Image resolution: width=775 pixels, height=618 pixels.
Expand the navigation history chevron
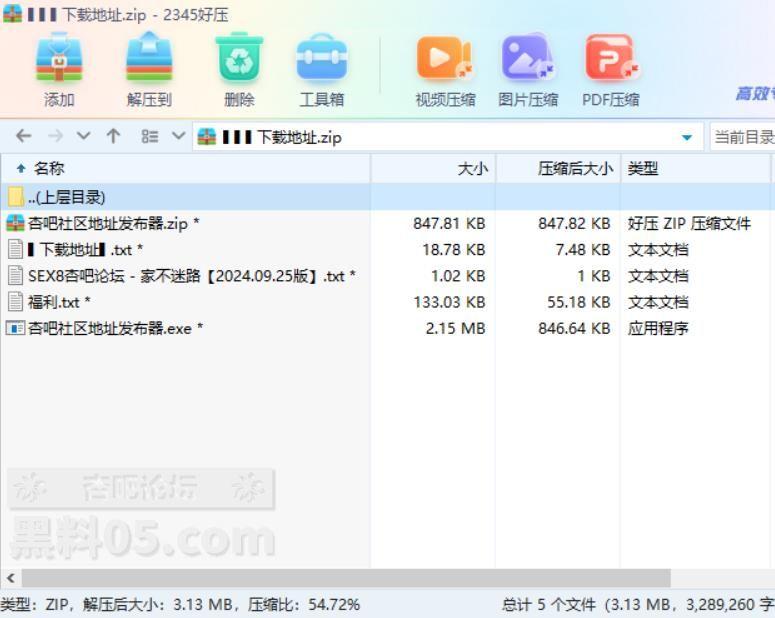point(84,137)
